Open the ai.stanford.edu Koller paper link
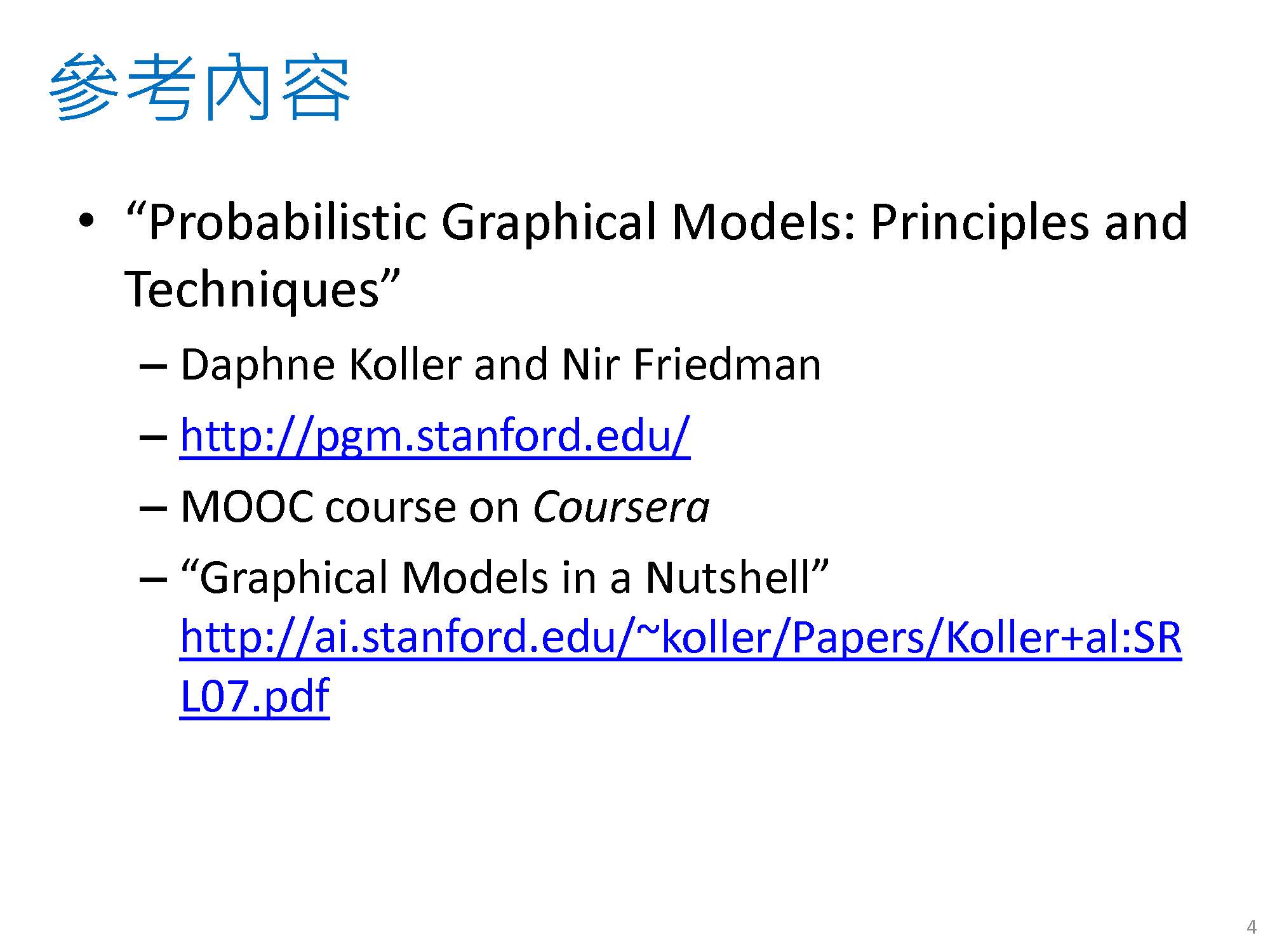This screenshot has height=952, width=1270. click(680, 637)
